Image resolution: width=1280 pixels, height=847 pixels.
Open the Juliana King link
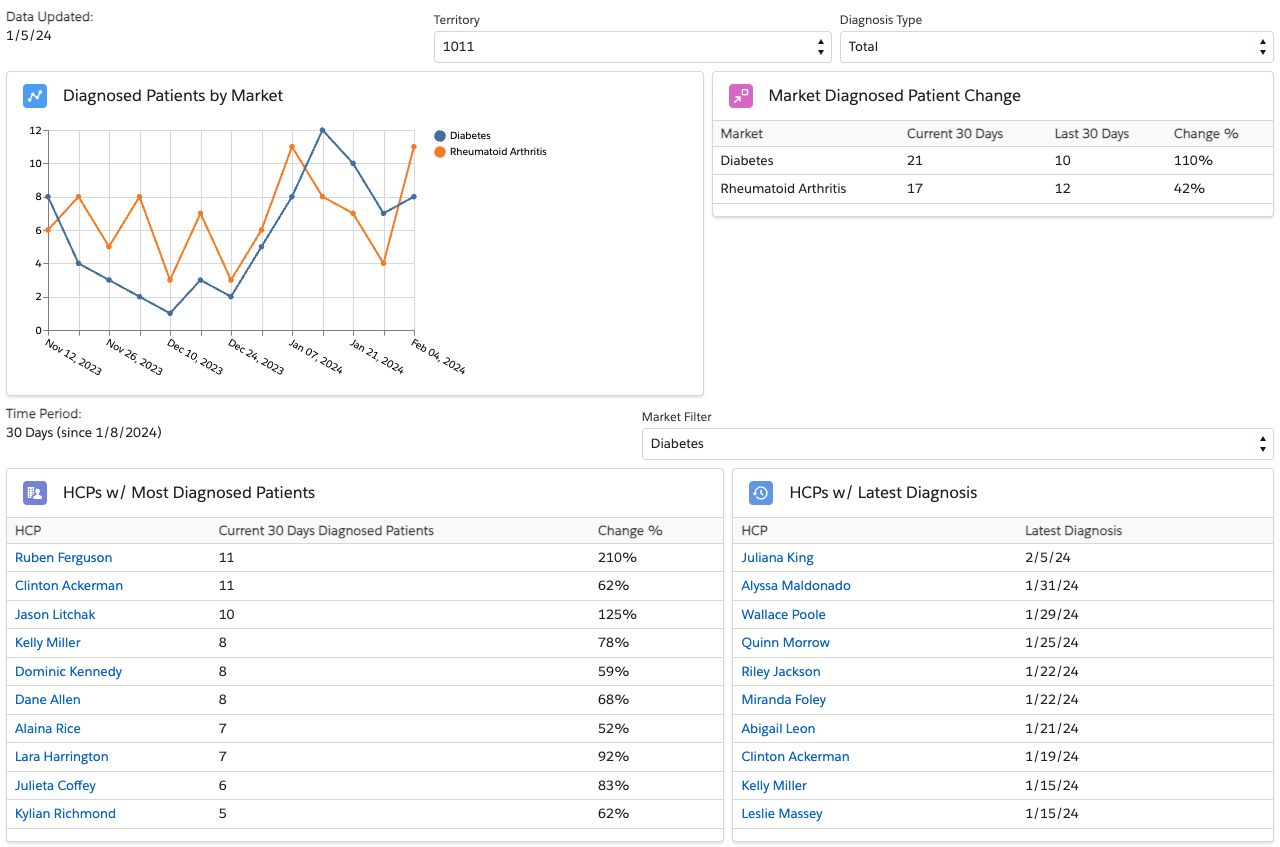(x=777, y=558)
